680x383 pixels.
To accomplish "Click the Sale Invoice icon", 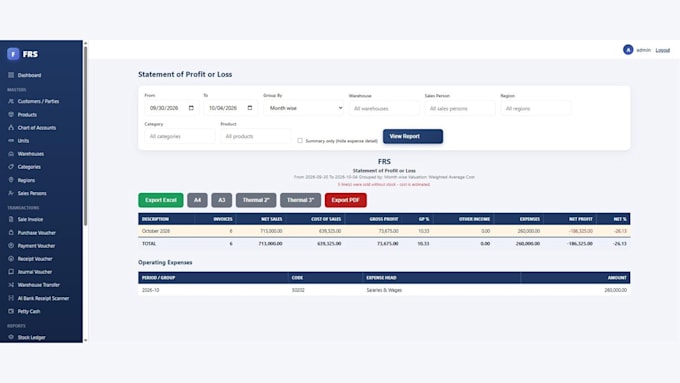I will click(x=11, y=219).
